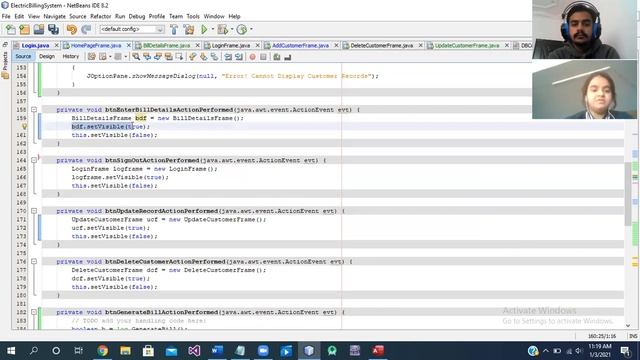640x360 pixels.
Task: Switch to the BillDetailsFrame.java tab
Action: pos(167,45)
